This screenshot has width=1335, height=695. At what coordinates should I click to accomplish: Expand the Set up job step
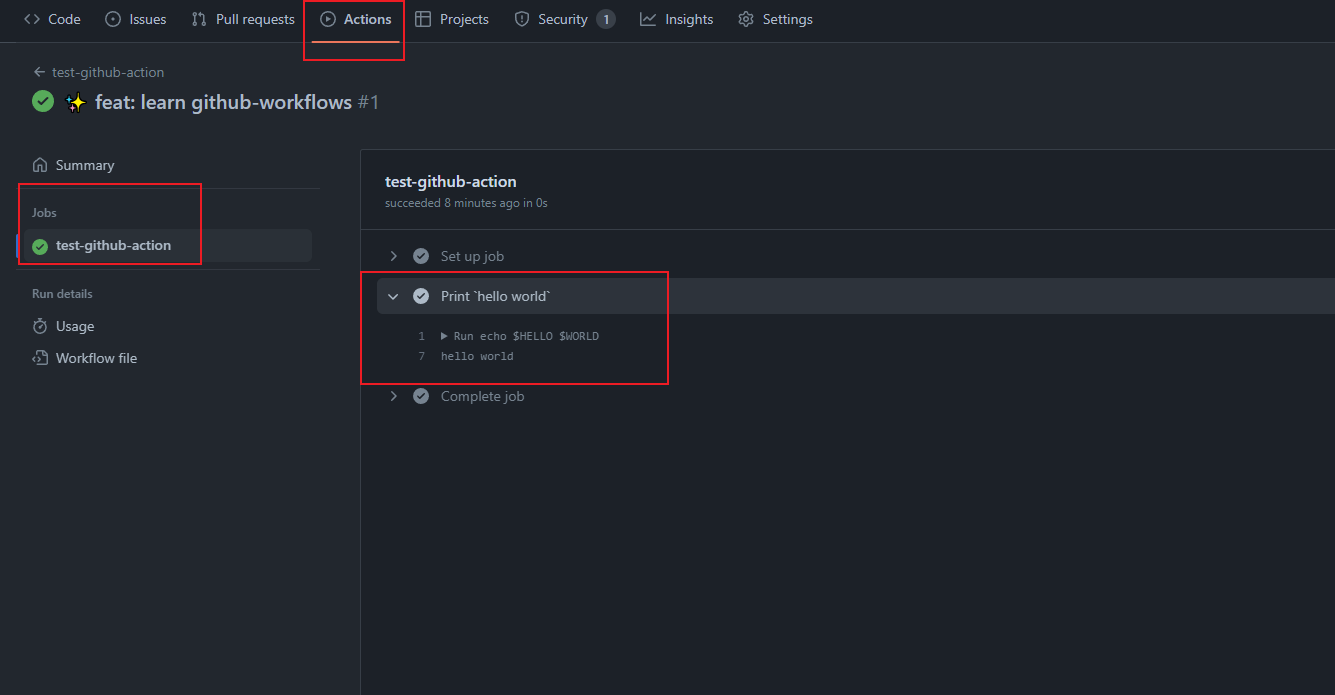pos(394,256)
